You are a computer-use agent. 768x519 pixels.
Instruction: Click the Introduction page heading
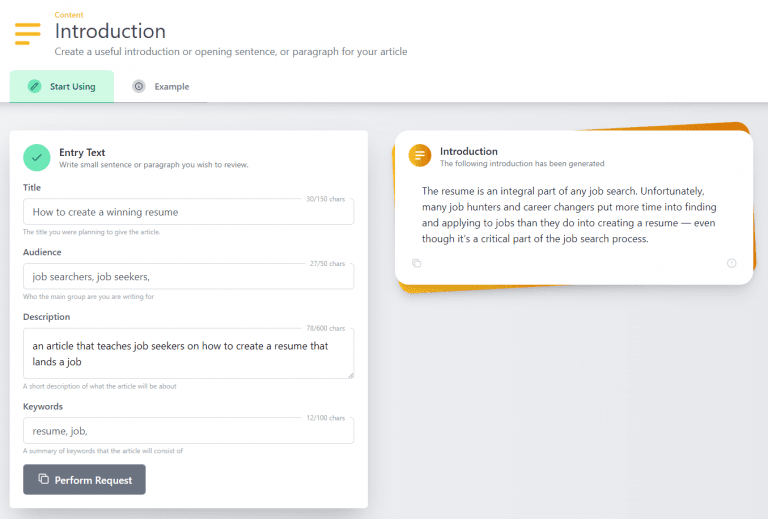(110, 31)
